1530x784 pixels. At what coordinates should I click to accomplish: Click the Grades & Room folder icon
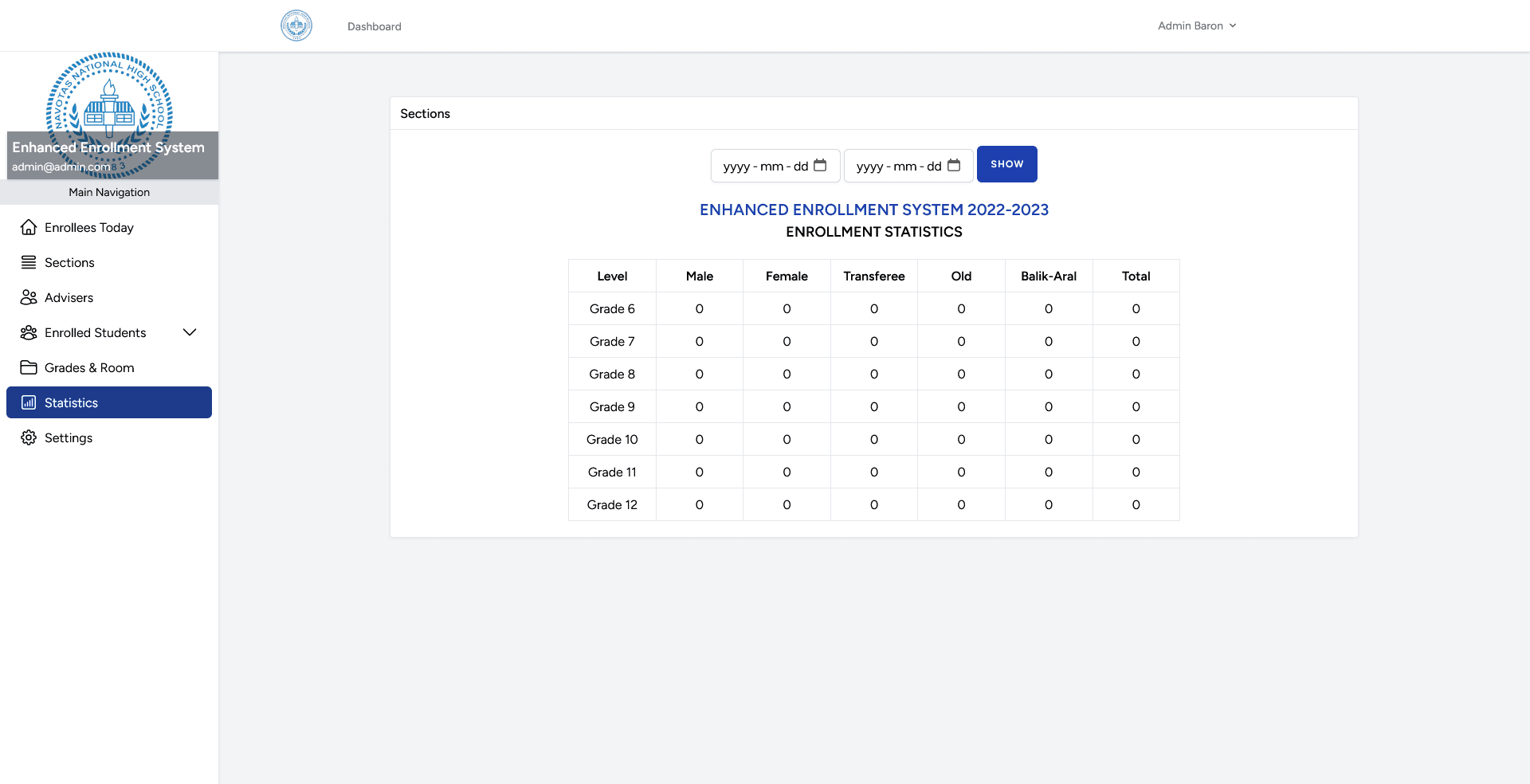pos(29,367)
